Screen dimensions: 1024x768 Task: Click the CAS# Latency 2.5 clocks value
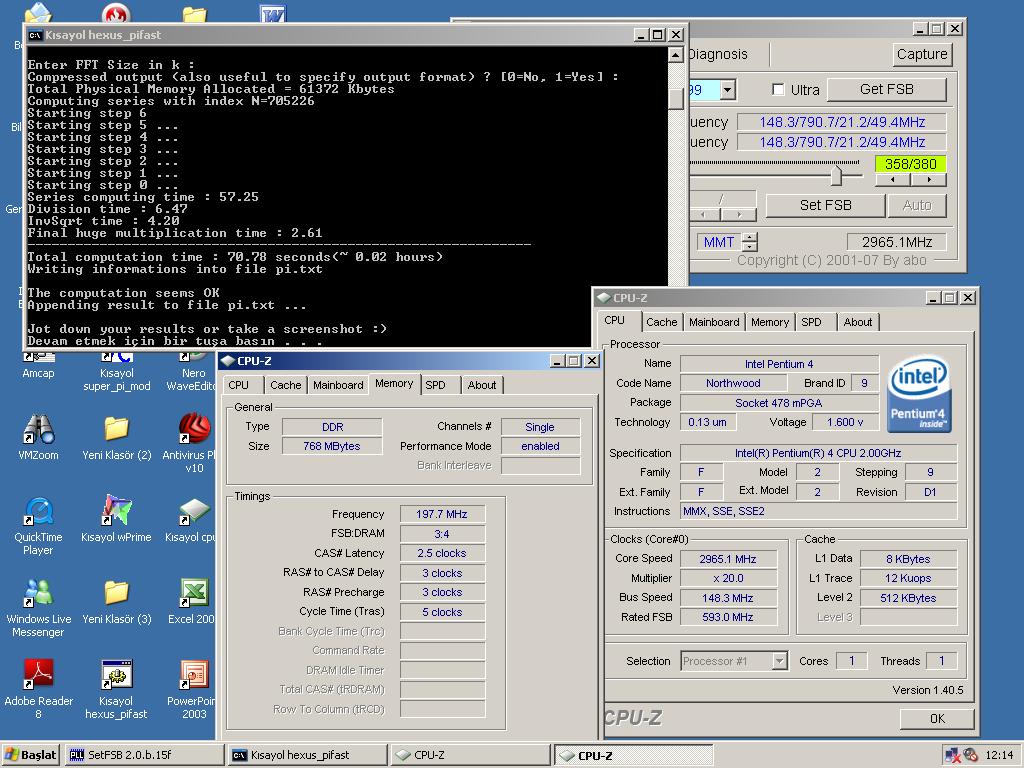click(x=442, y=553)
